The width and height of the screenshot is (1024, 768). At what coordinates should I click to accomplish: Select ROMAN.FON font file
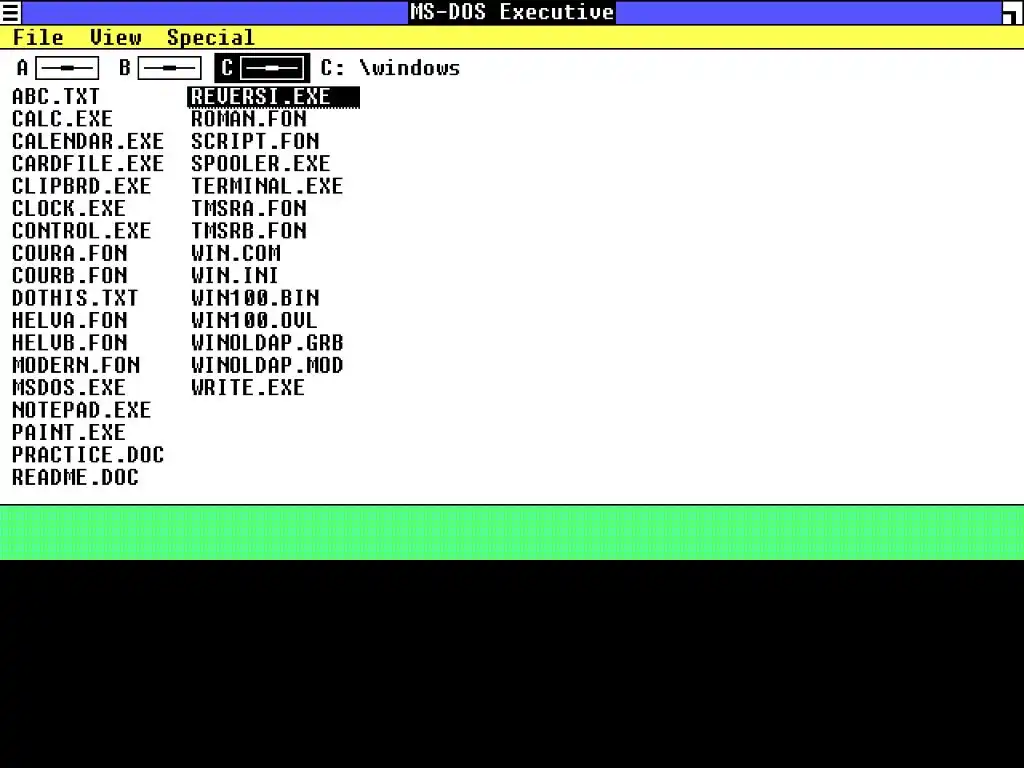click(x=248, y=119)
